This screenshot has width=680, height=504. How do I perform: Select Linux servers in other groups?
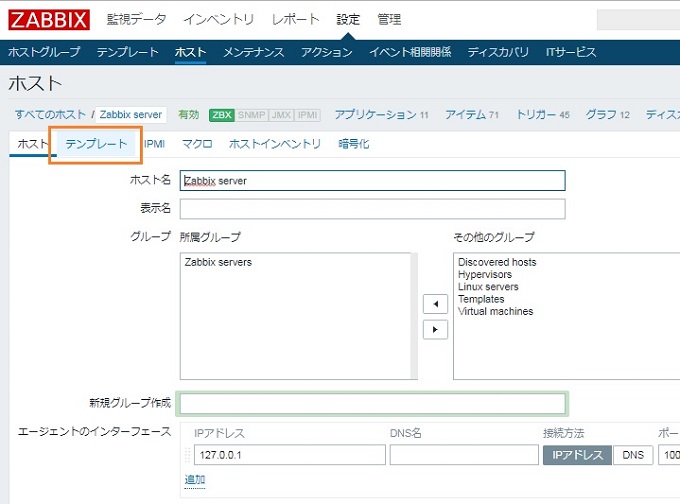pos(488,287)
